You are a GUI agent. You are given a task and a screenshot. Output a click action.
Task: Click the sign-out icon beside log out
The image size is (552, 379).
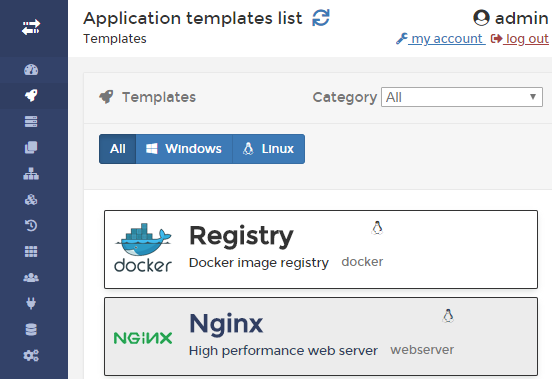[496, 38]
